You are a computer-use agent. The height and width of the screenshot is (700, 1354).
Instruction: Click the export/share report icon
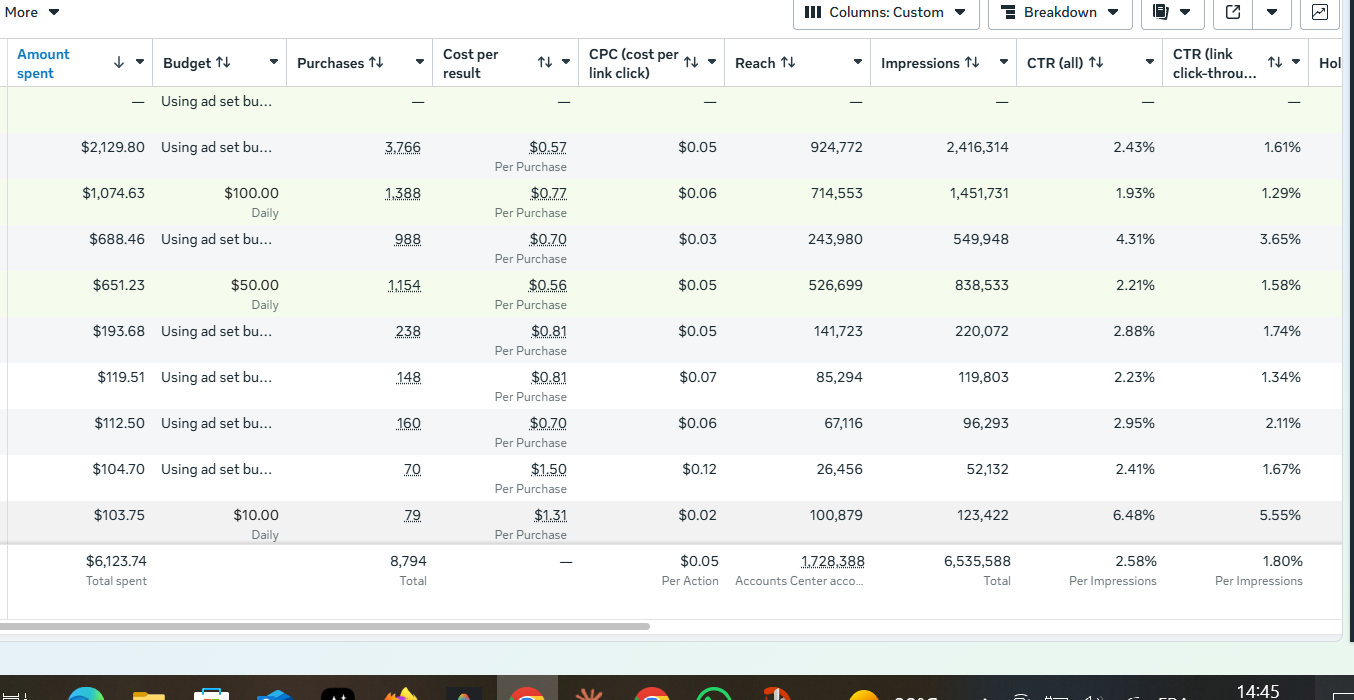tap(1233, 12)
